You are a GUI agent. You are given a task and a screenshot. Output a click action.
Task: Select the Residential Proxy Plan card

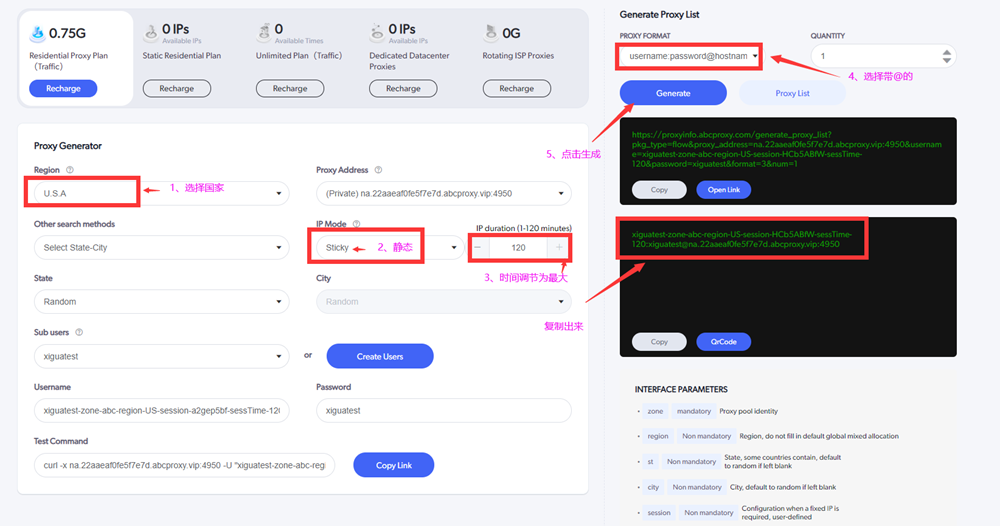[74, 58]
